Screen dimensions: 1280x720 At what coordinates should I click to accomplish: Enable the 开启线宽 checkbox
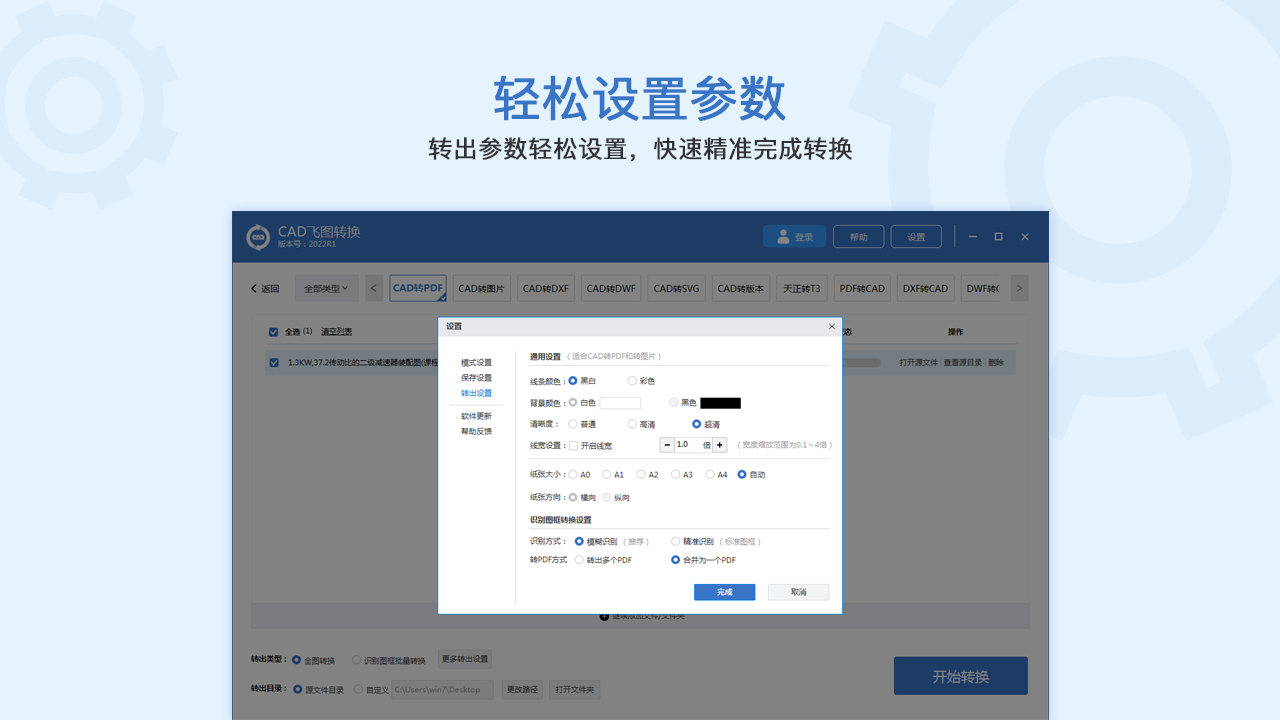click(x=573, y=444)
